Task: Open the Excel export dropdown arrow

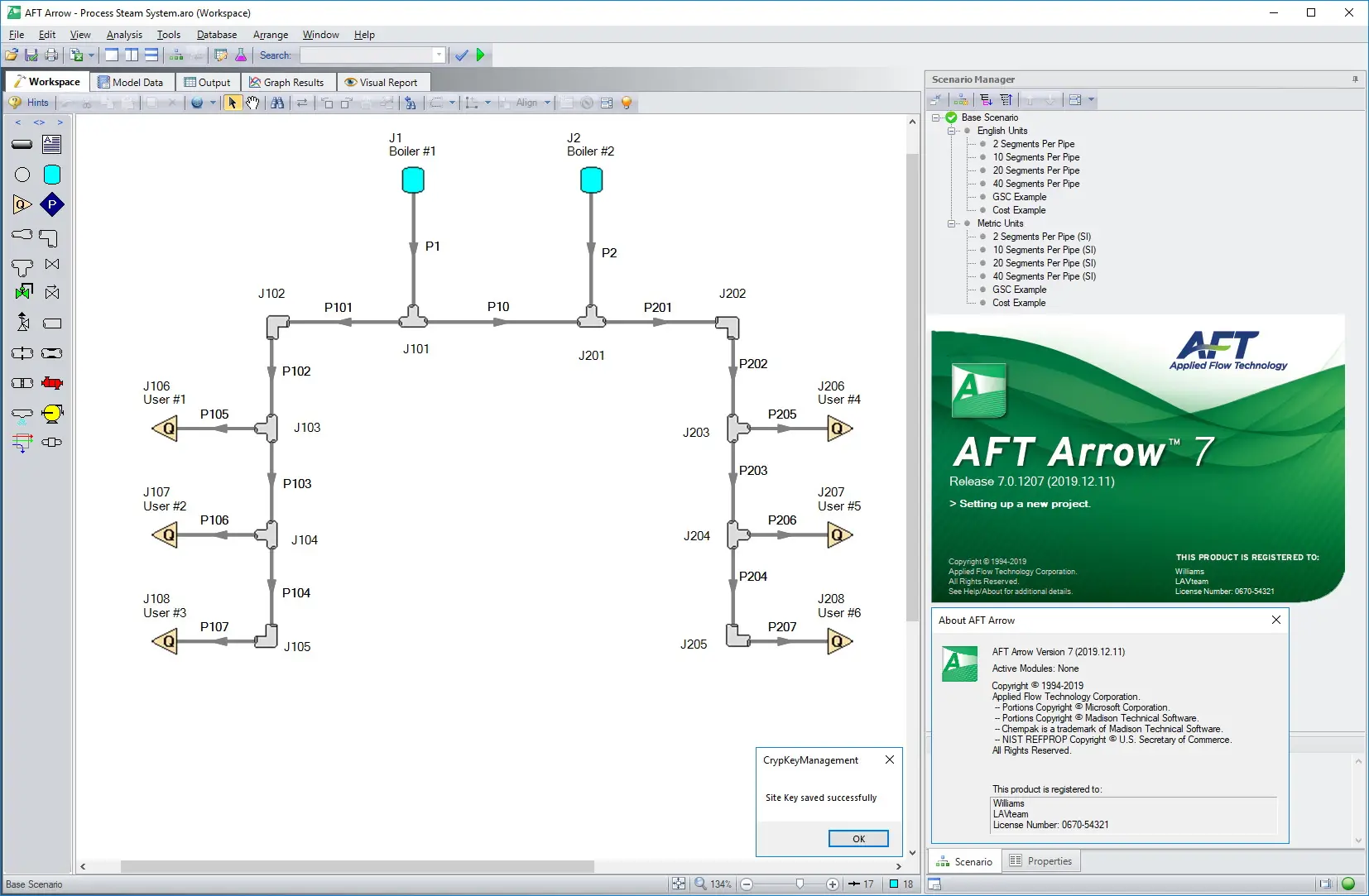Action: coord(91,55)
